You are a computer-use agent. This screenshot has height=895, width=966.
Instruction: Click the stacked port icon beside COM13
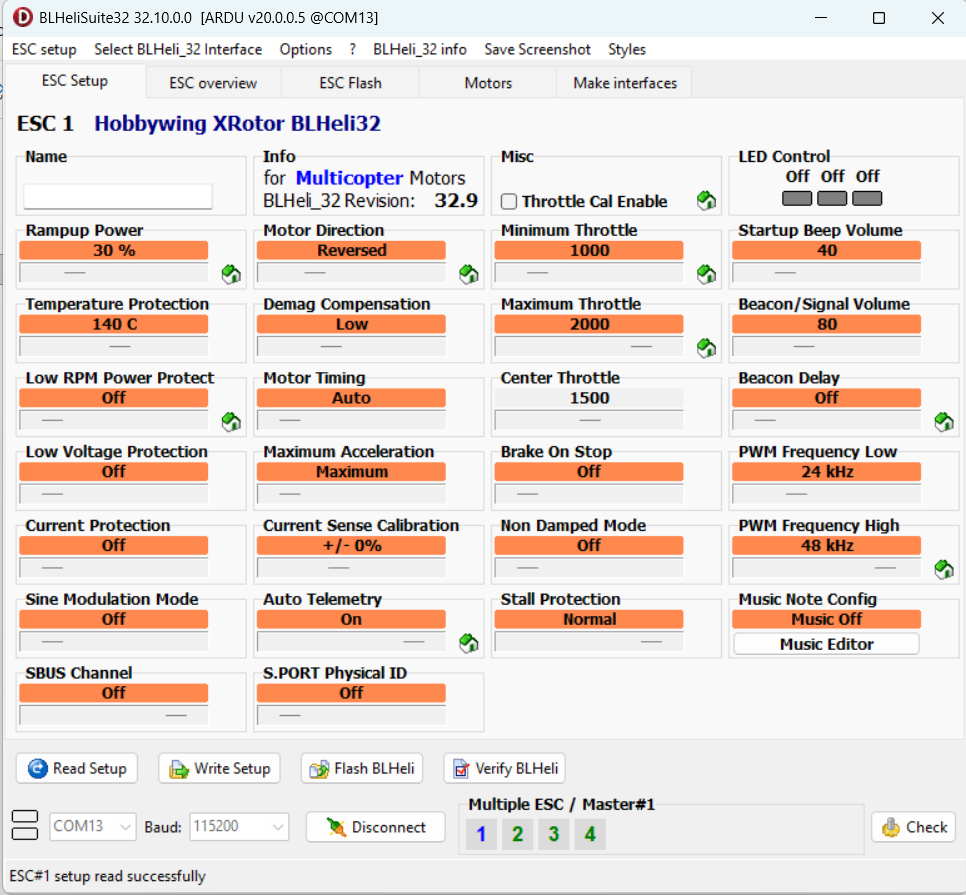25,825
